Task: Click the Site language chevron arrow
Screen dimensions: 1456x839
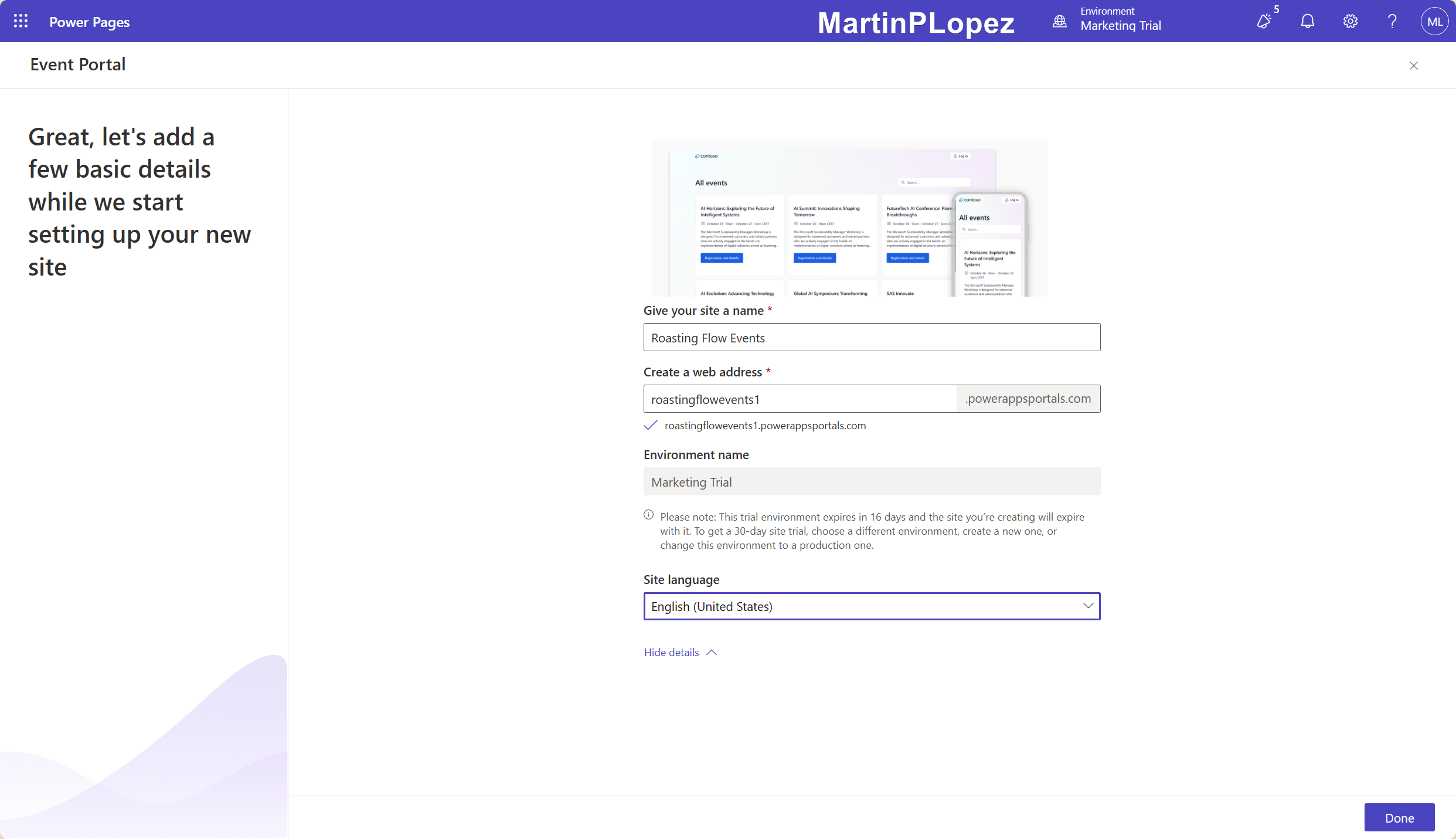Action: tap(1088, 606)
